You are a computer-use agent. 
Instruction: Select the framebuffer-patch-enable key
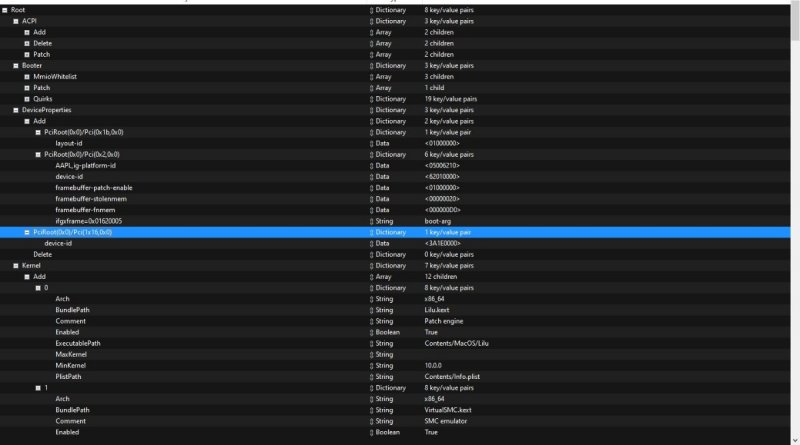pos(94,188)
